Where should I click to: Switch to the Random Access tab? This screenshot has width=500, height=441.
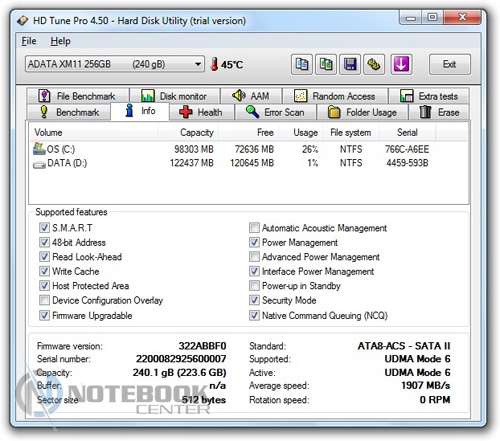[335, 96]
